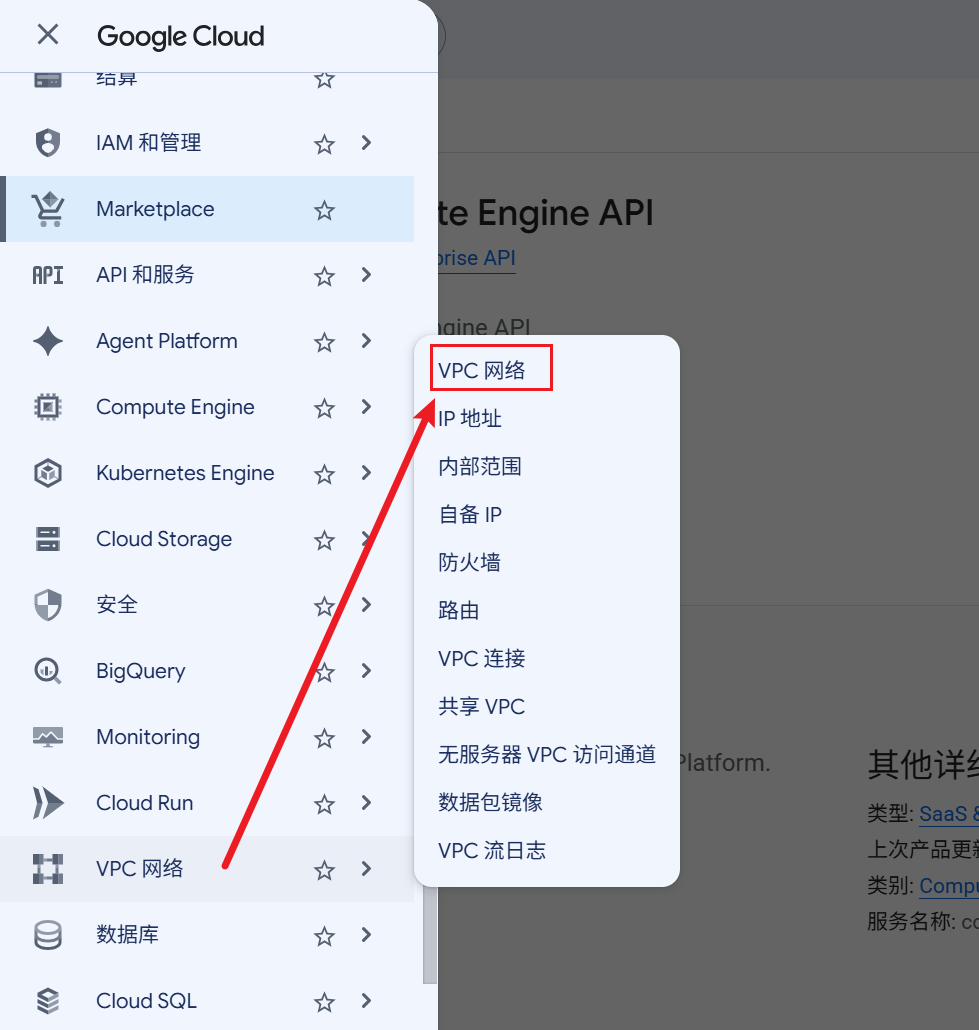Open the 安全 menu label
Viewport: 979px width, 1030px height.
tap(117, 605)
